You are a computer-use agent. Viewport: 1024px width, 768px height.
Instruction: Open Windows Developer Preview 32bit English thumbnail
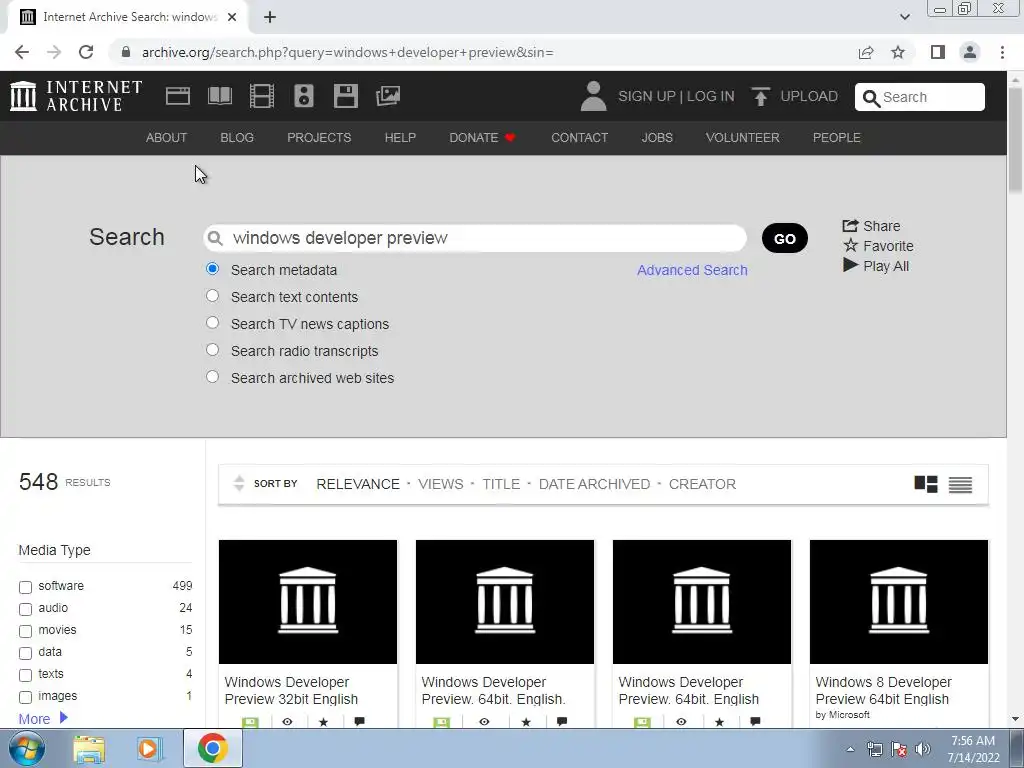coord(308,601)
